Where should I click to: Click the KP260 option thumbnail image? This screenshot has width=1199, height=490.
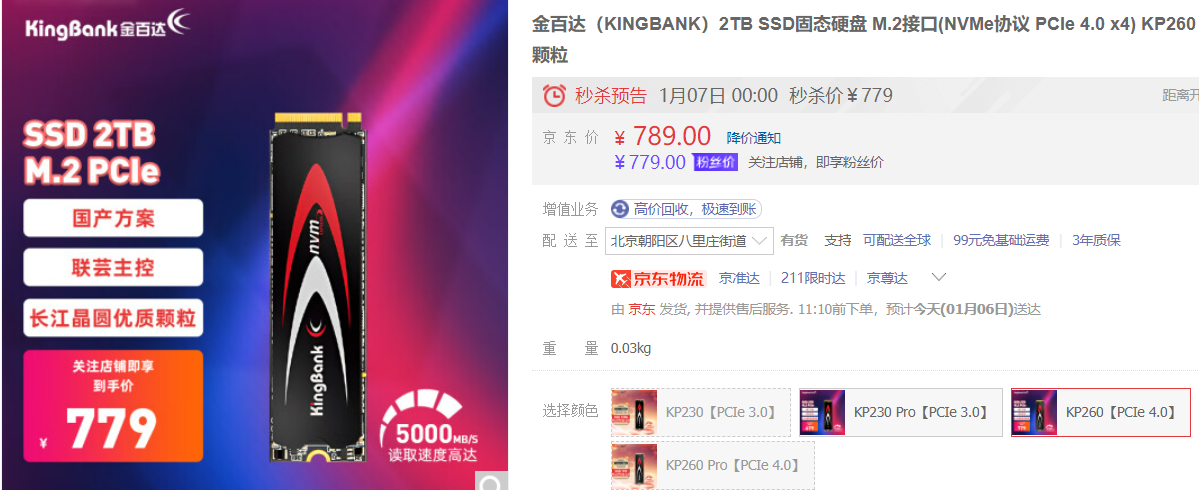1035,412
